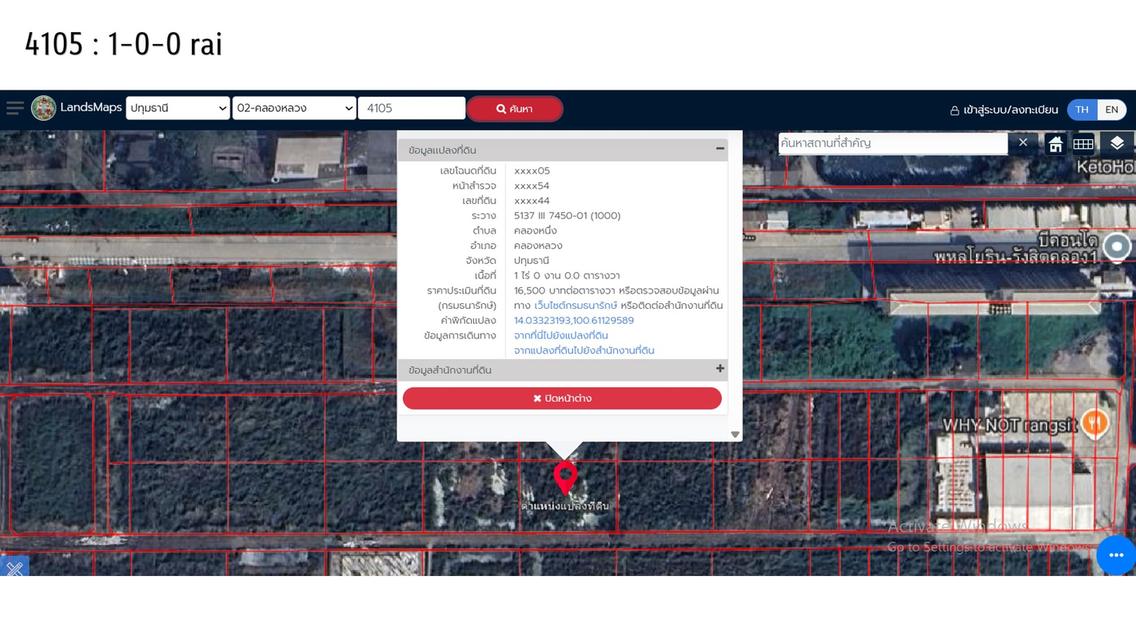Open the grid table icon on the map toolbar
The image size is (1136, 640).
tap(1083, 144)
